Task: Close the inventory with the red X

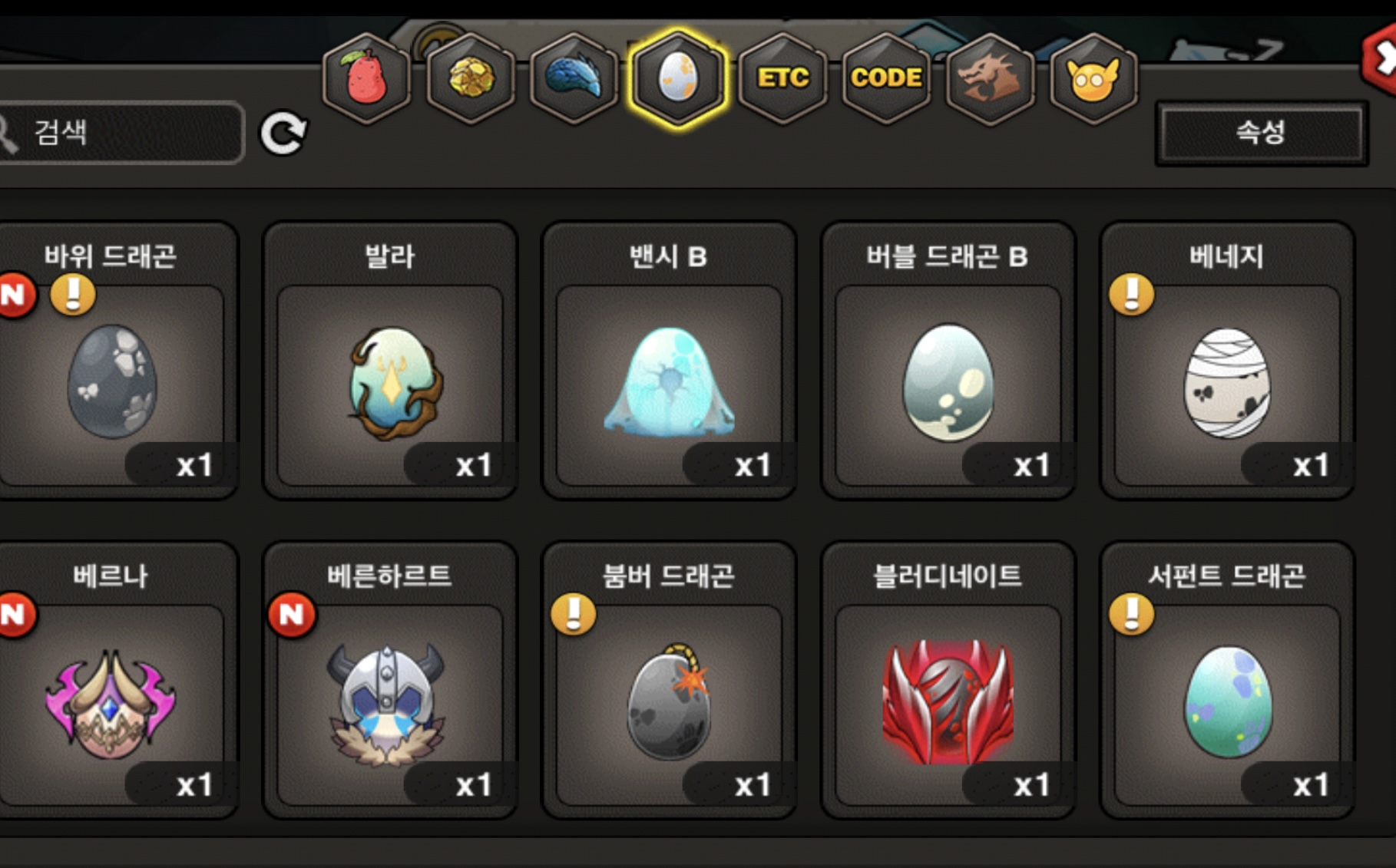Action: (1380, 59)
